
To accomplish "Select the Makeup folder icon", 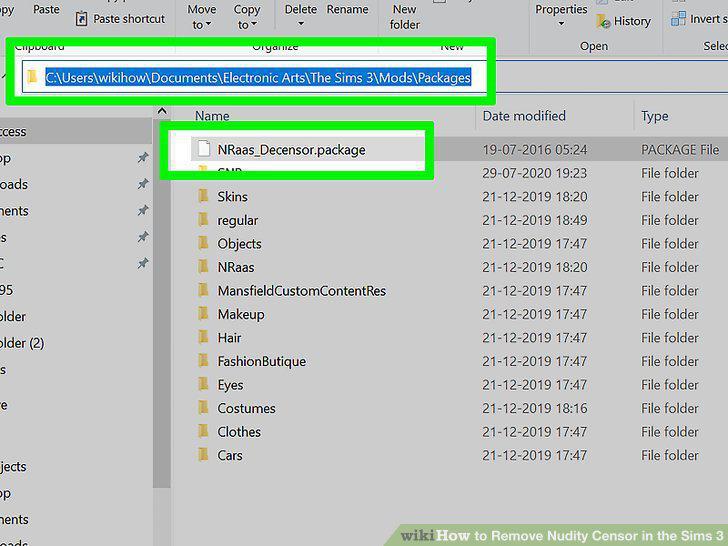I will click(203, 313).
